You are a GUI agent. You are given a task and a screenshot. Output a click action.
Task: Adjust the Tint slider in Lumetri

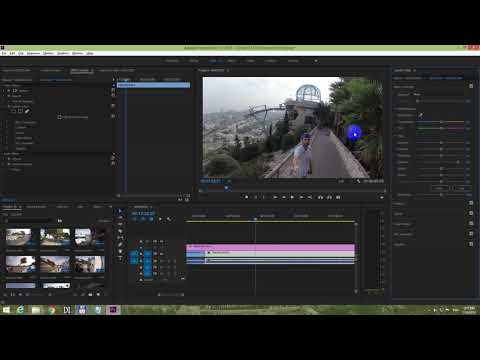[440, 128]
